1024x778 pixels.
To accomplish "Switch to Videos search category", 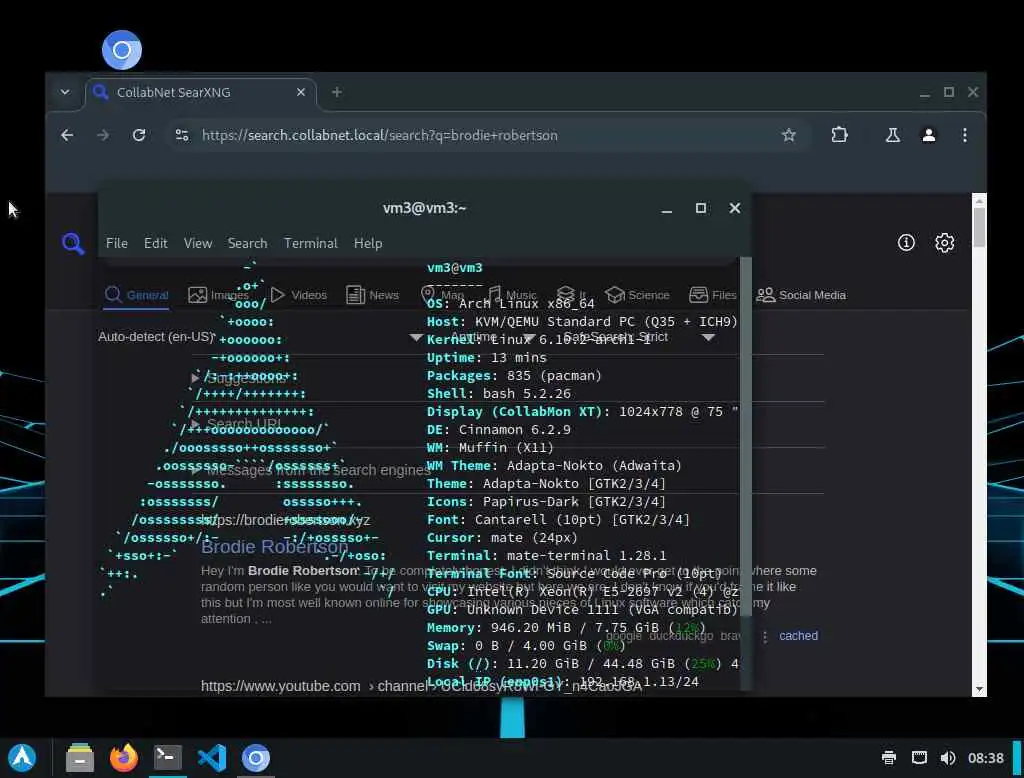I will pos(298,295).
